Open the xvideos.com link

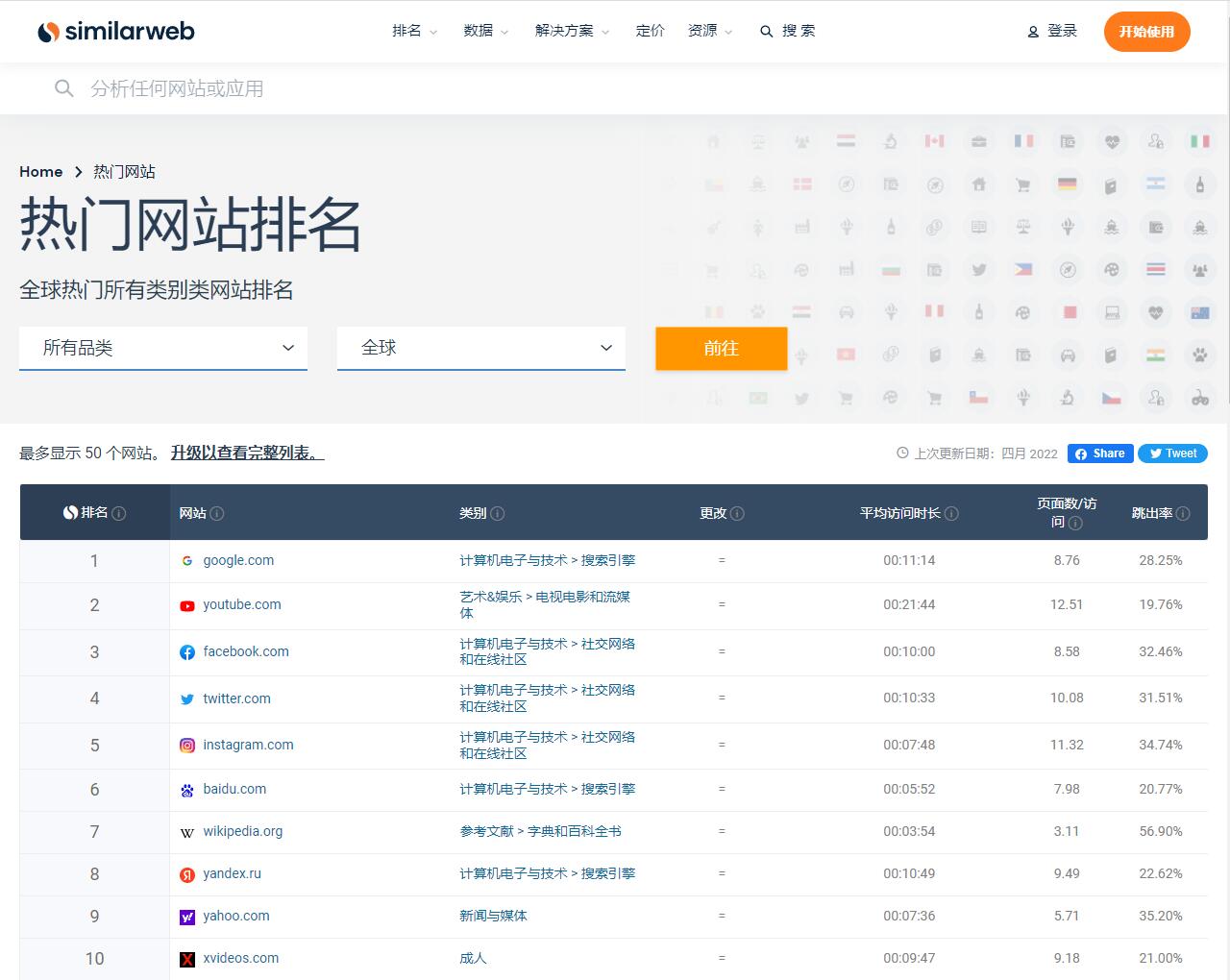click(x=241, y=958)
